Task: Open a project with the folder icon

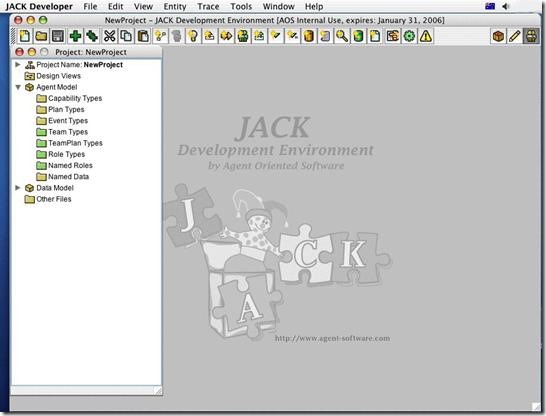Action: (x=41, y=36)
